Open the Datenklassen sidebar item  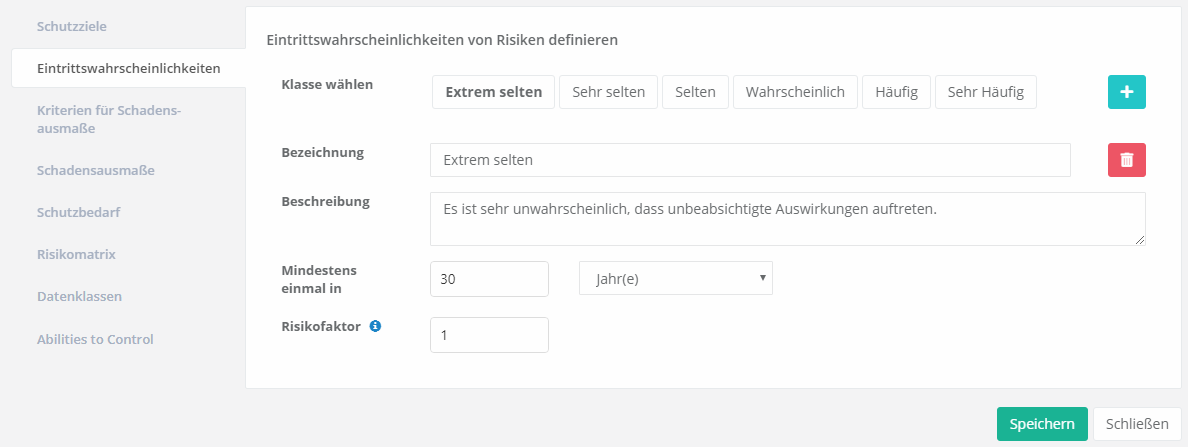point(79,296)
